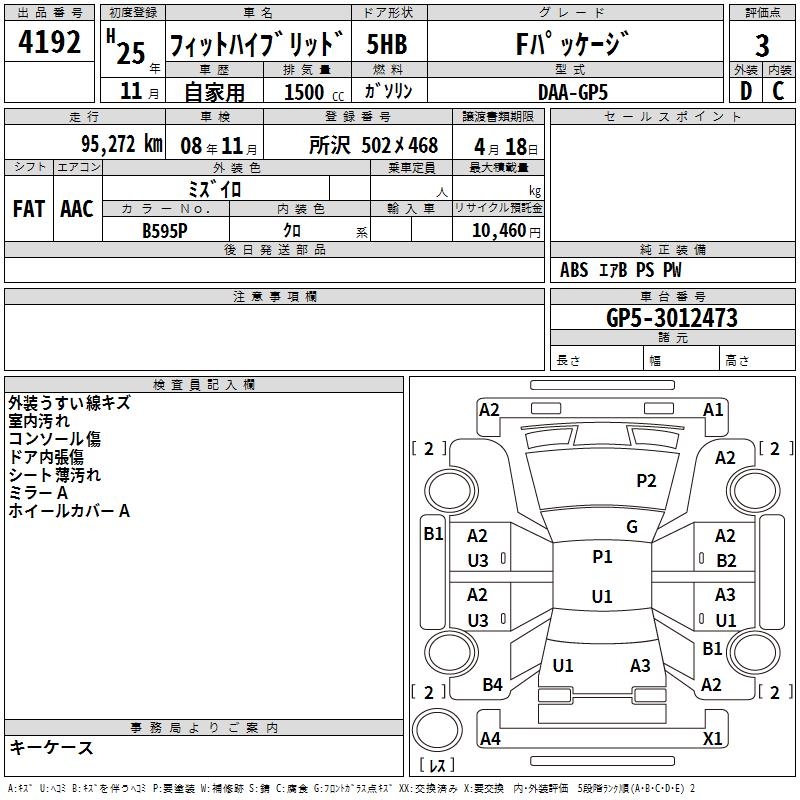Viewport: 800px width, 800px height.
Task: Select the overall score 3 box
Action: [762, 46]
